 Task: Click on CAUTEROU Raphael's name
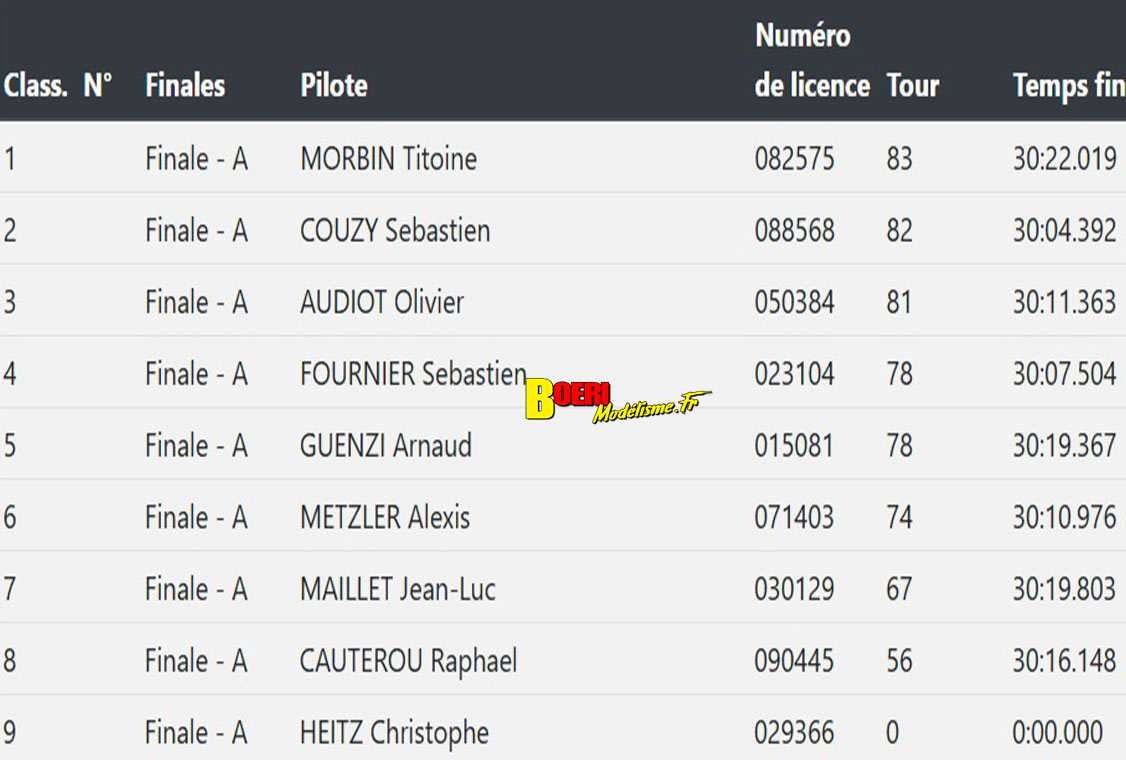pyautogui.click(x=408, y=661)
